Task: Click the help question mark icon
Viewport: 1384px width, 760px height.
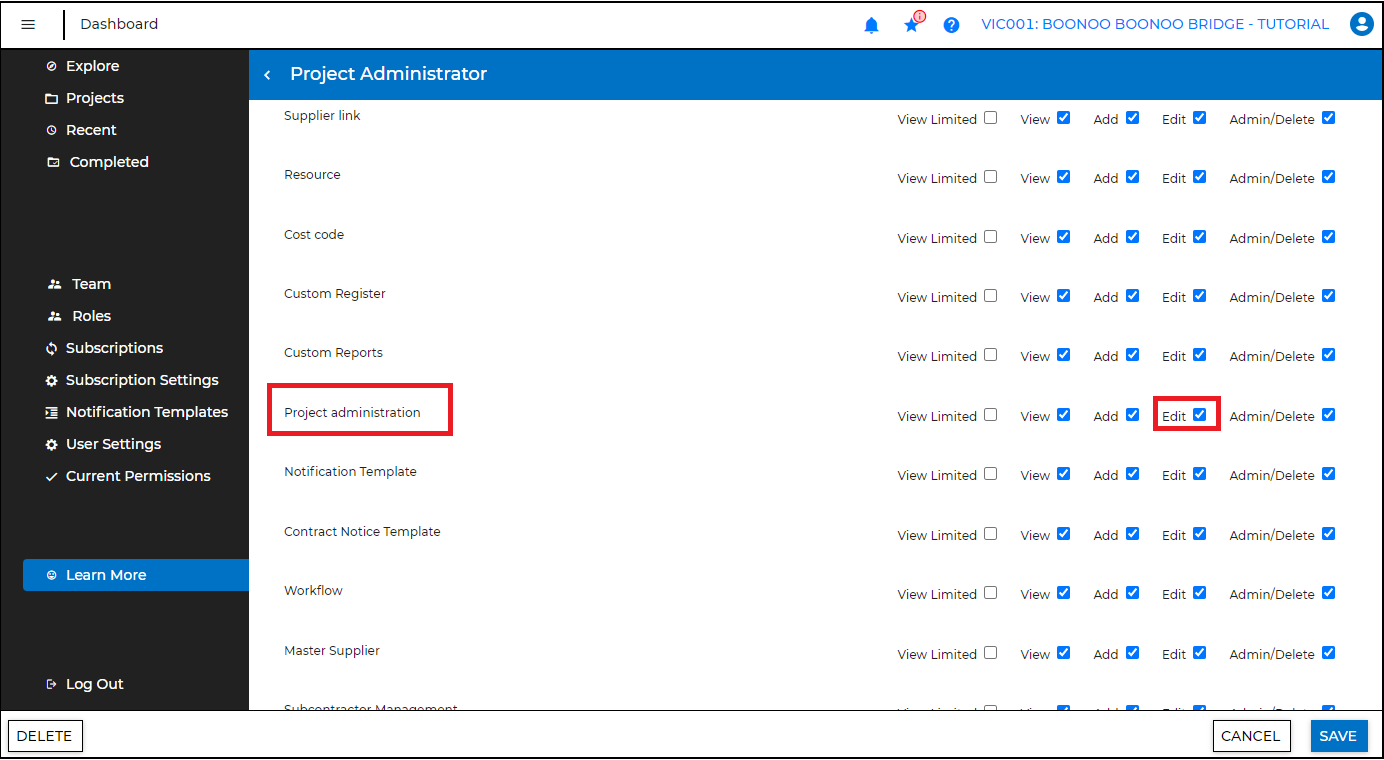Action: (x=951, y=25)
